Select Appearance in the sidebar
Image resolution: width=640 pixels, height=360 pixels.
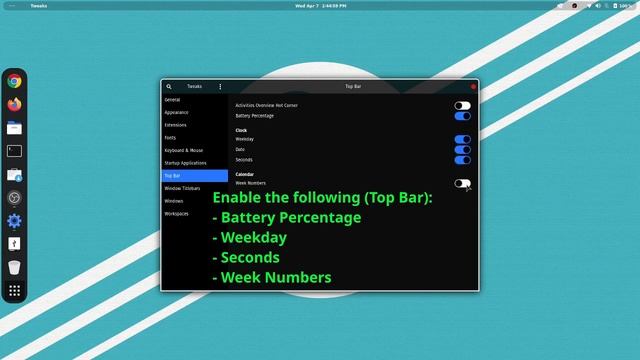pyautogui.click(x=195, y=112)
